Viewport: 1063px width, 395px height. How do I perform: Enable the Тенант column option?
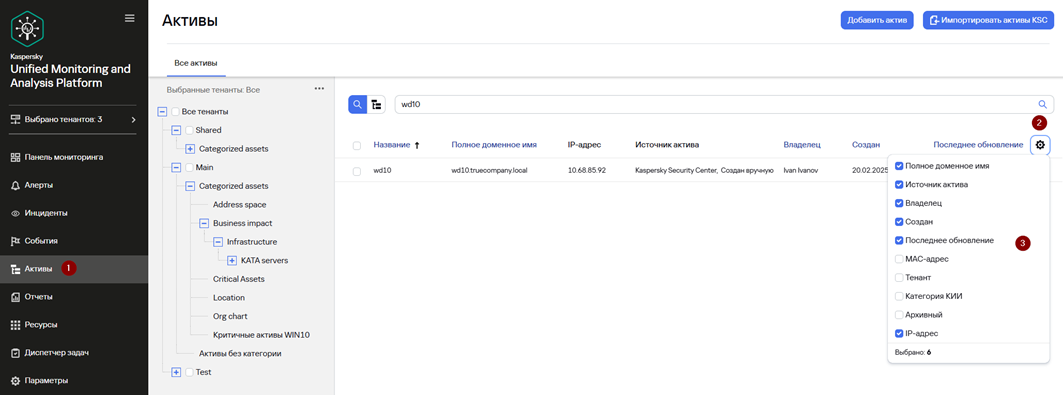(899, 277)
